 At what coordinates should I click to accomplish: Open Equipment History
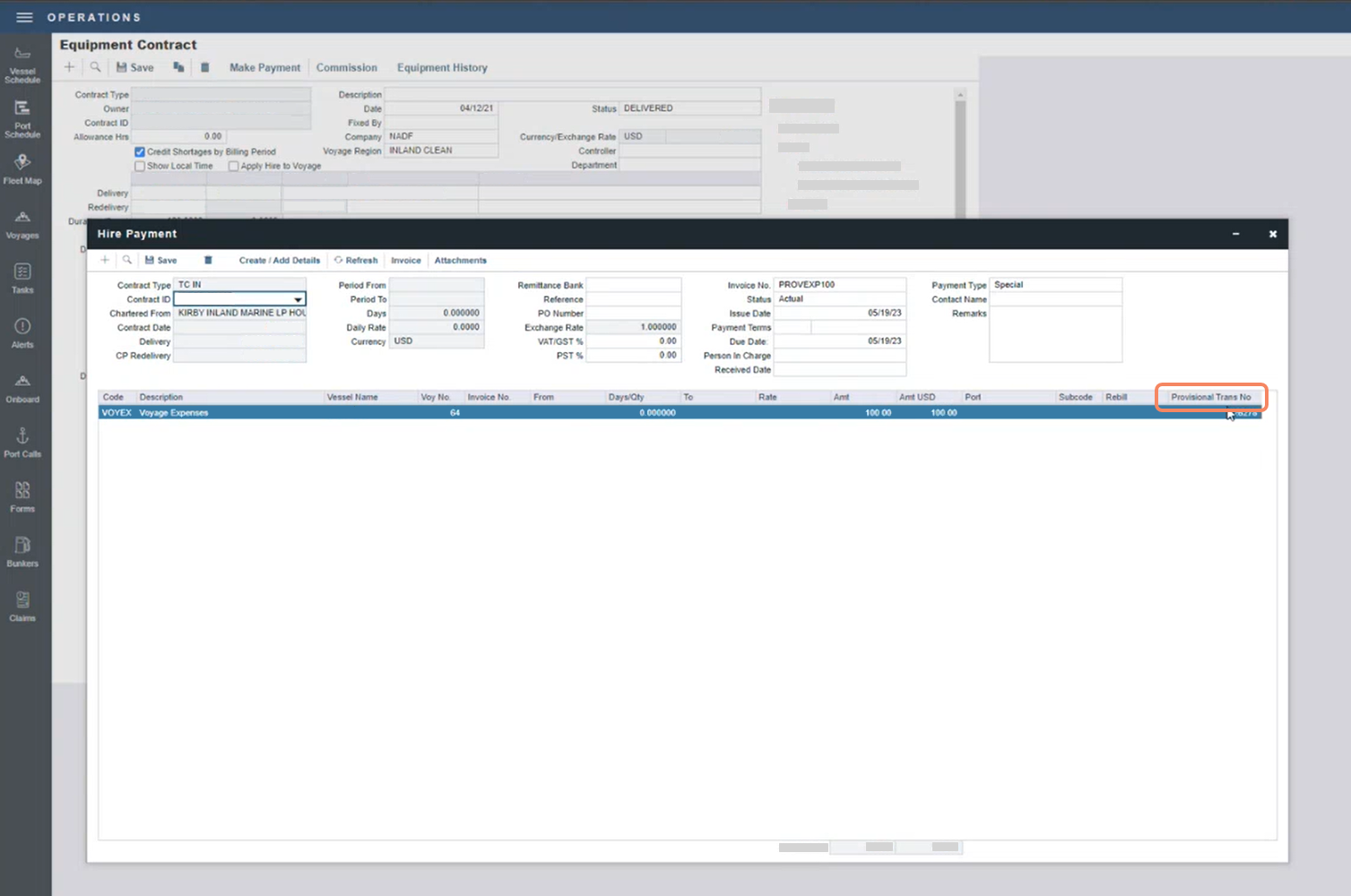click(442, 67)
